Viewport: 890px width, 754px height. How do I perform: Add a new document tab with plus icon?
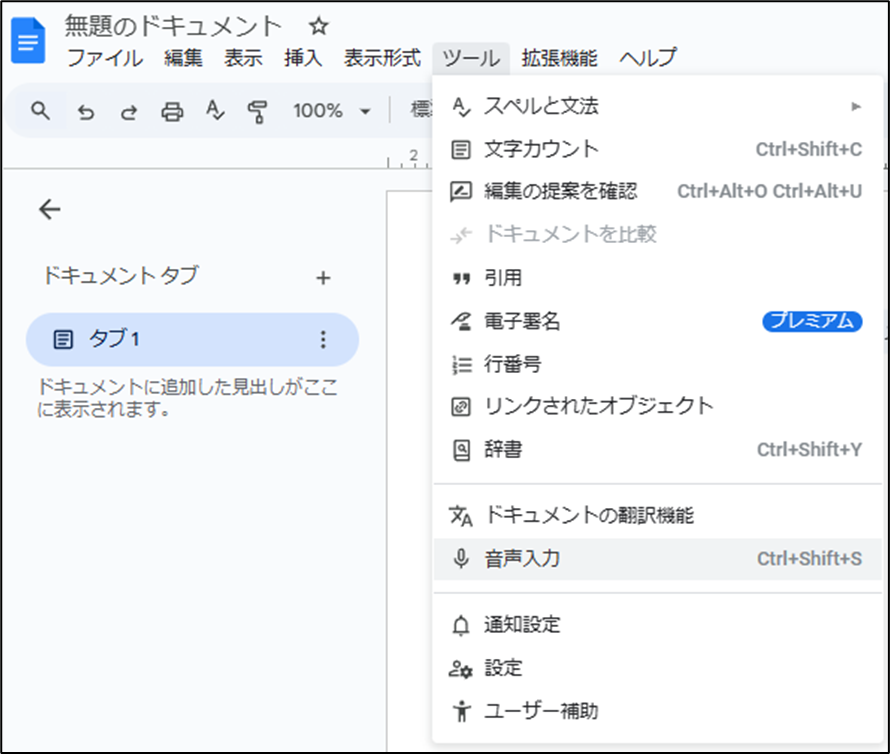[x=323, y=278]
